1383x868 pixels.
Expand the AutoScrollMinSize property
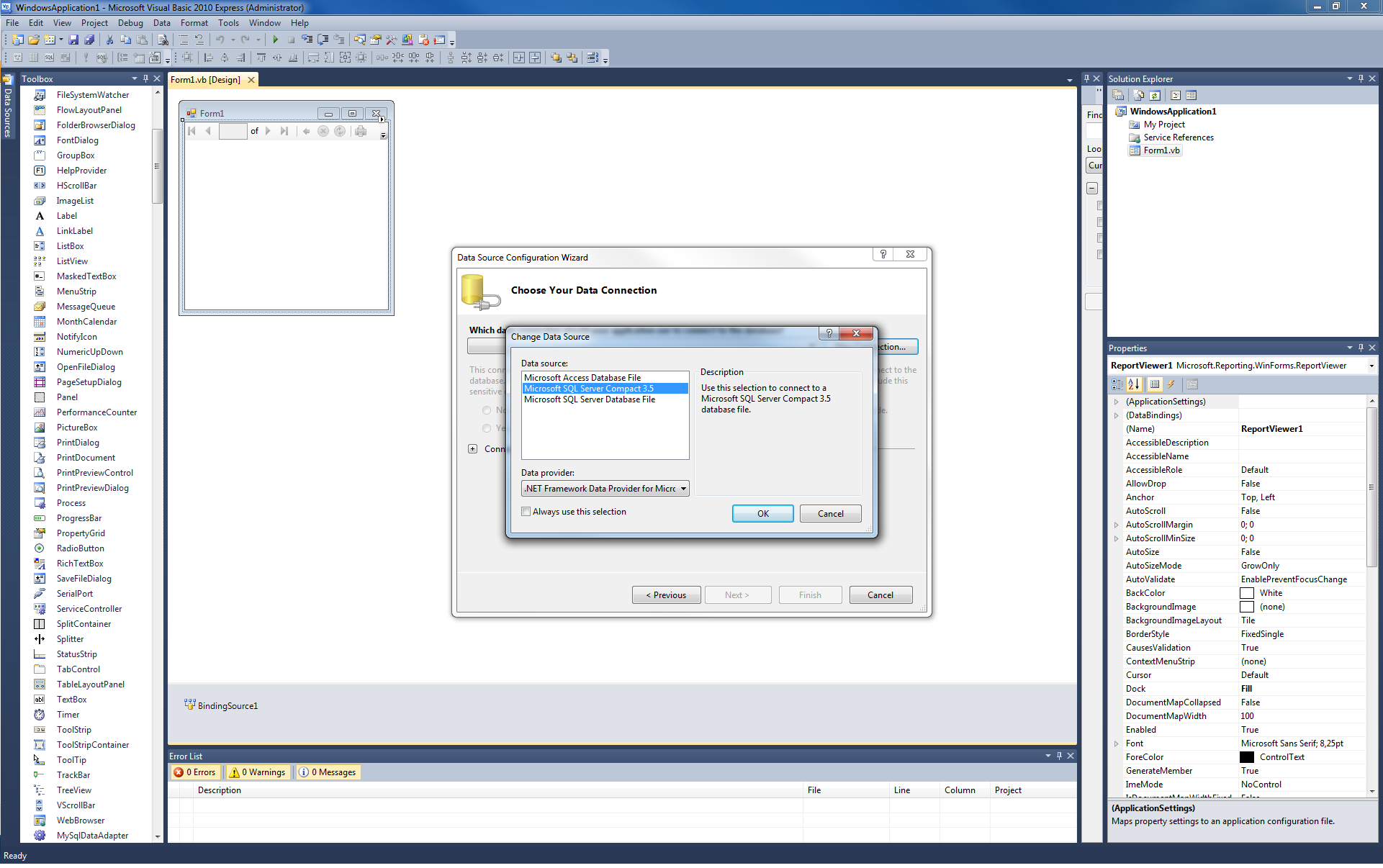pos(1117,538)
